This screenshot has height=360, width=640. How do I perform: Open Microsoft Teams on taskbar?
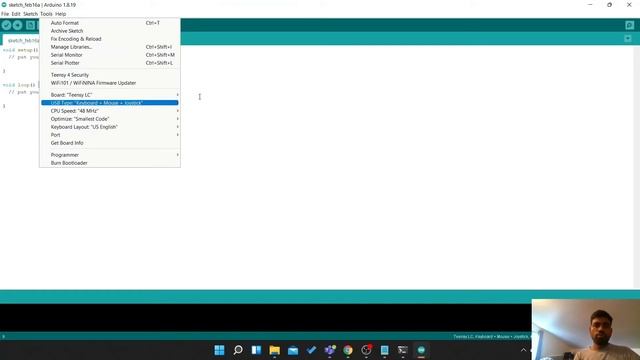pyautogui.click(x=329, y=350)
